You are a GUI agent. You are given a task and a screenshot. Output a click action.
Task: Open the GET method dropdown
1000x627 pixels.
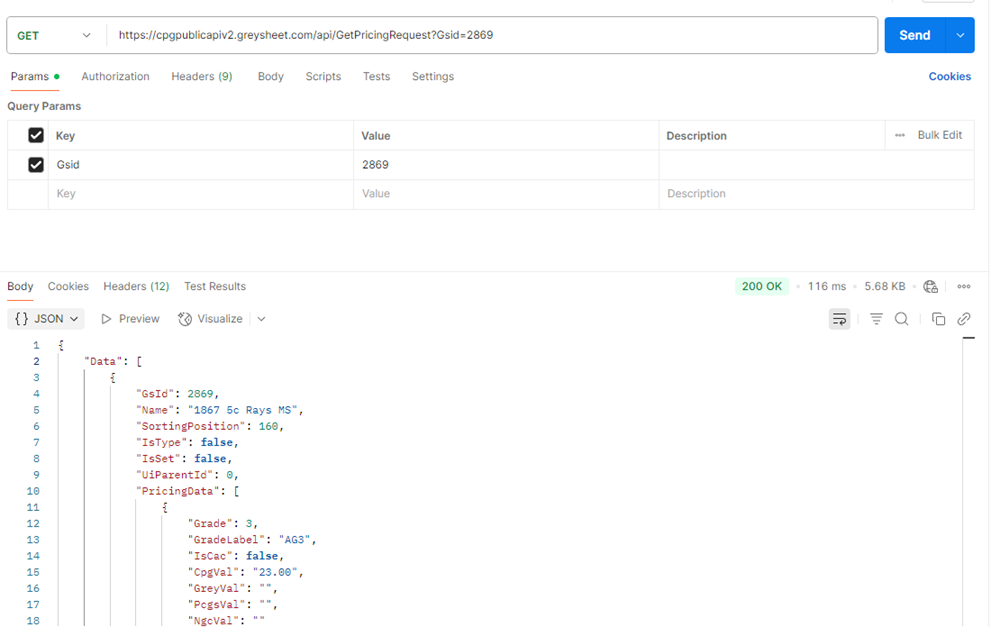click(57, 33)
